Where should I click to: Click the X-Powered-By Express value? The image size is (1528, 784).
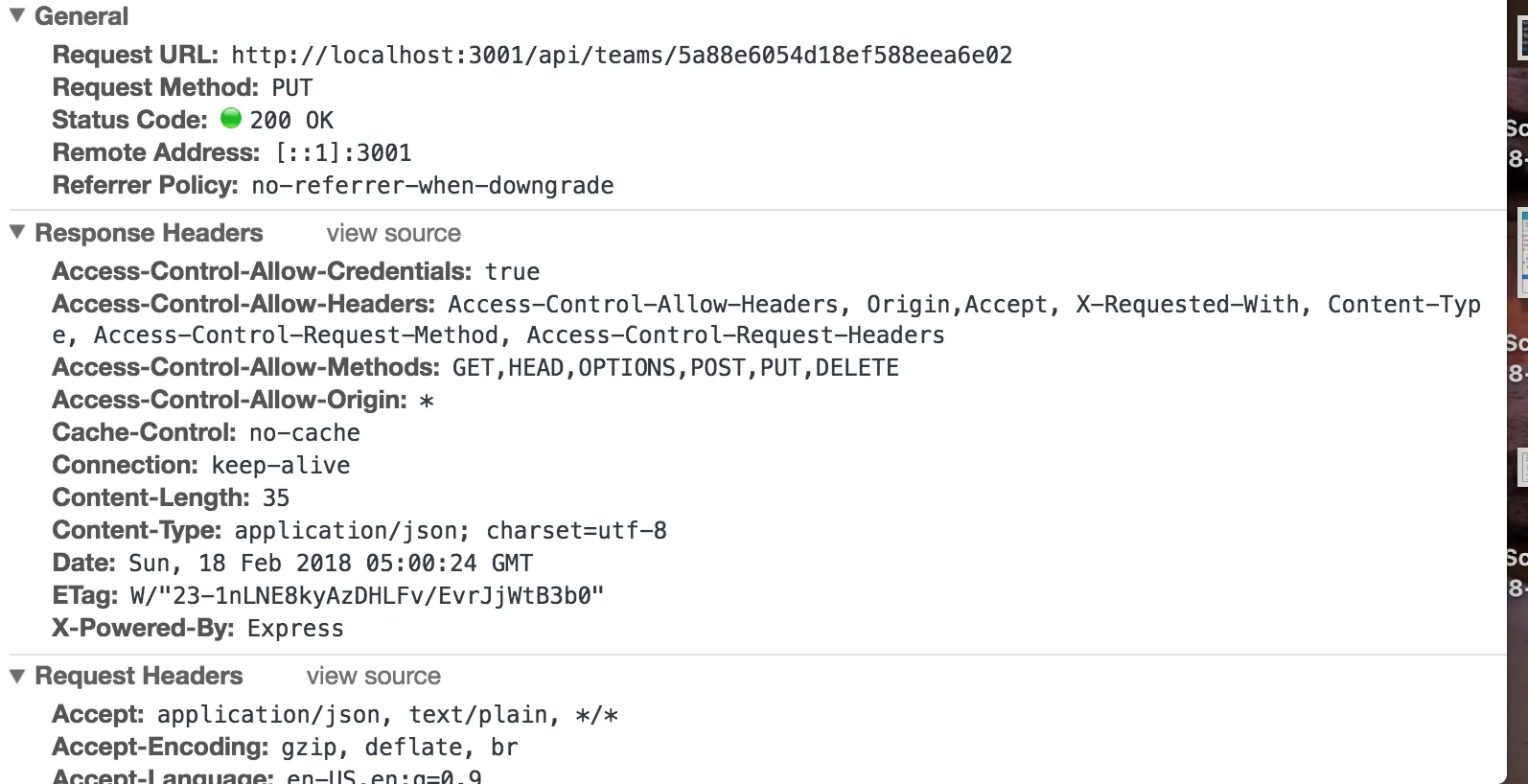pos(295,628)
